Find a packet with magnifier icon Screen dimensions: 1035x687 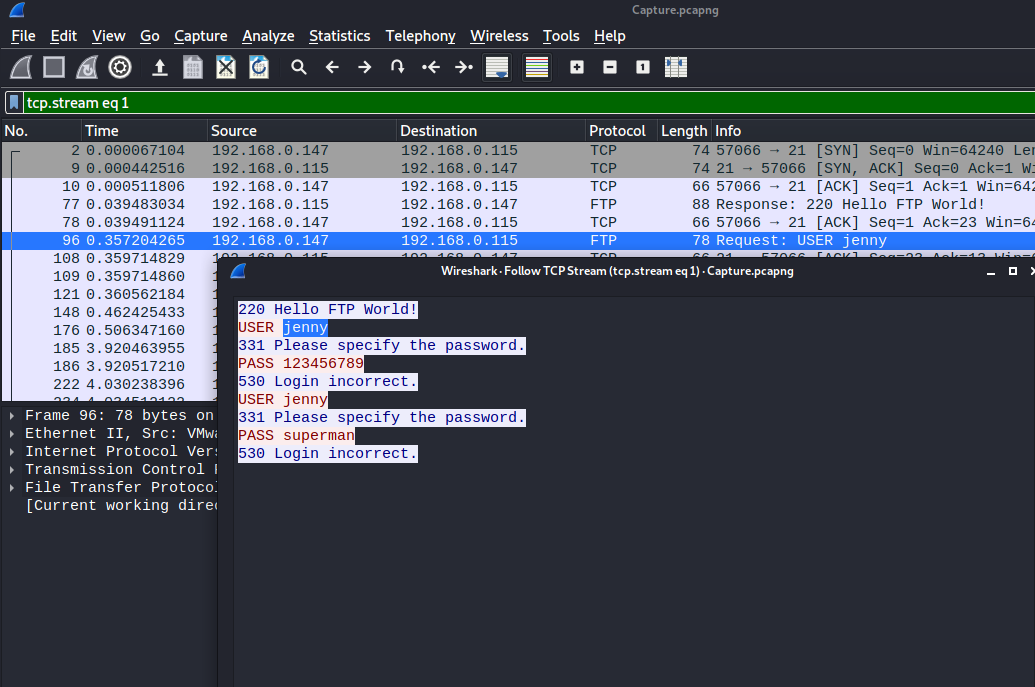[x=299, y=67]
